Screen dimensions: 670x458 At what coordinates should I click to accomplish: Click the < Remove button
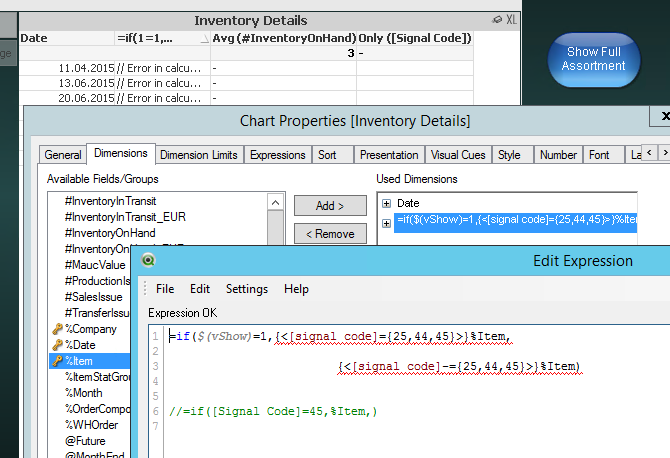[329, 234]
